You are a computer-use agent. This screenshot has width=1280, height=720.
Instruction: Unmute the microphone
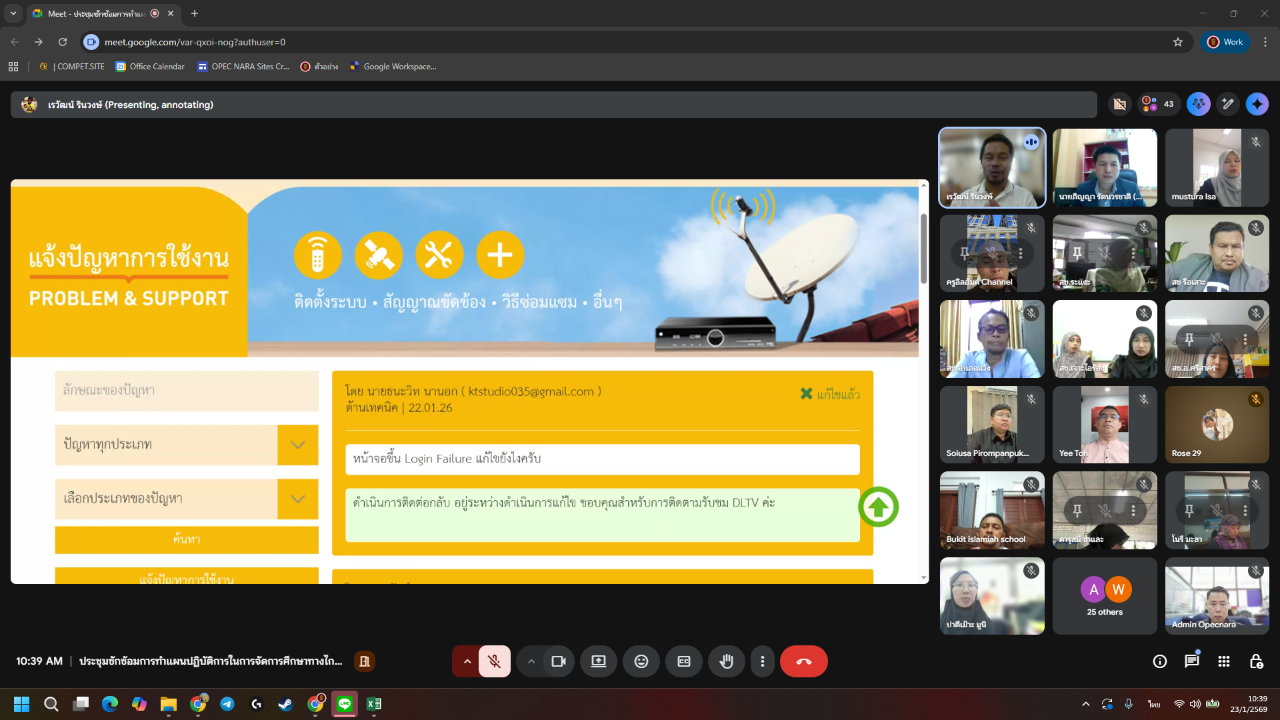494,661
